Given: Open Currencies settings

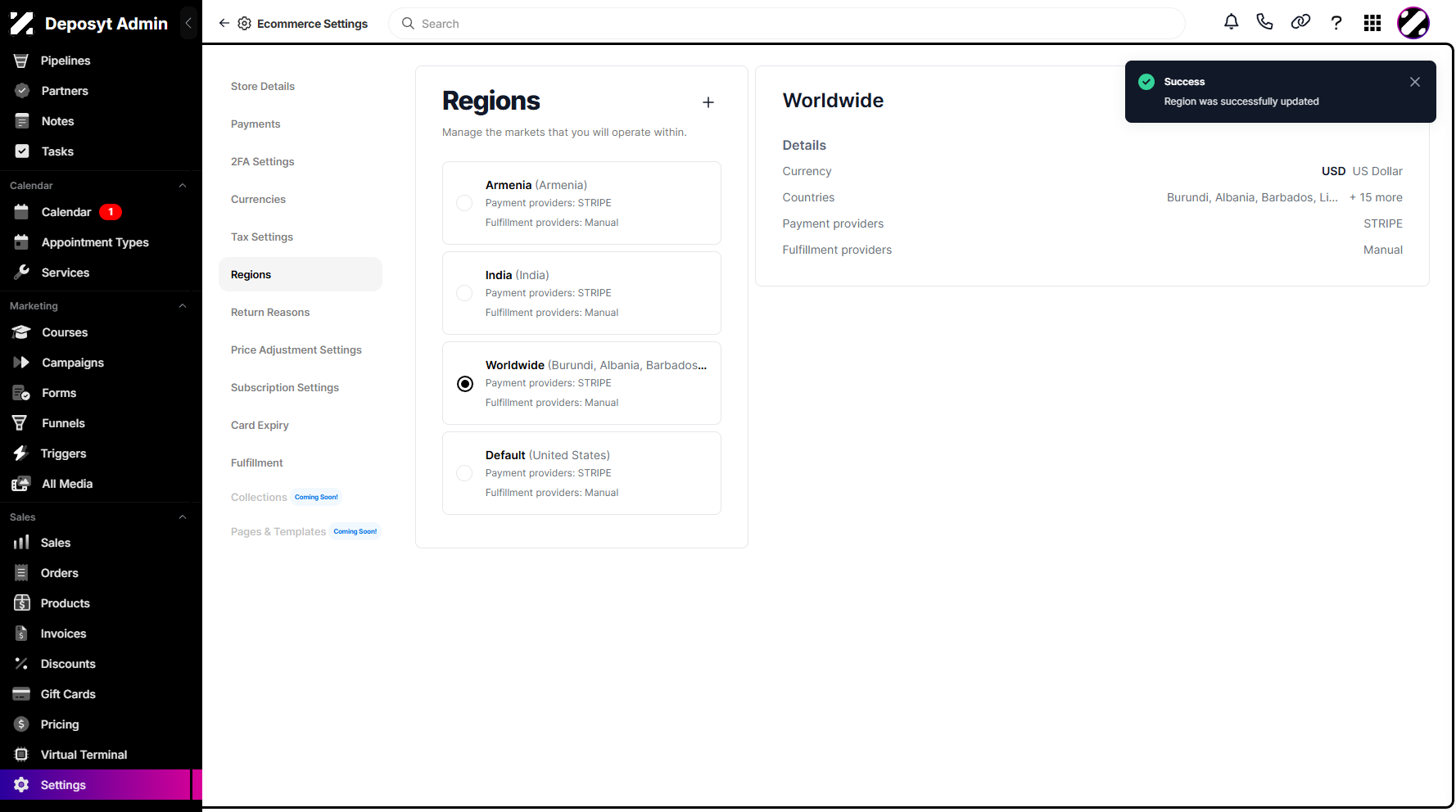Looking at the screenshot, I should tap(259, 199).
